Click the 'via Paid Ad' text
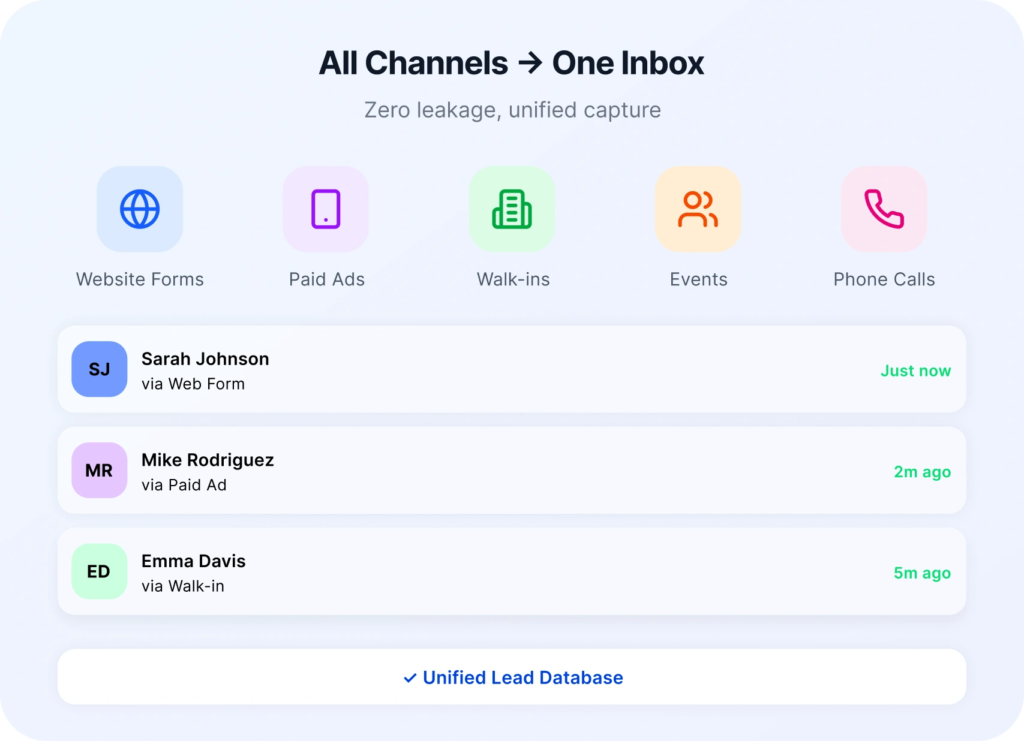 184,485
